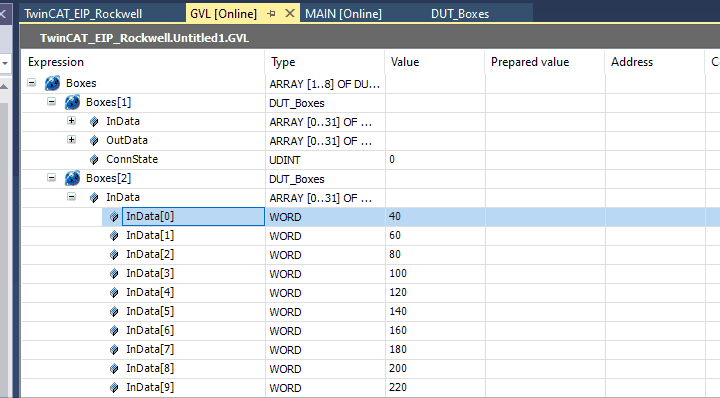The height and width of the screenshot is (398, 720).
Task: Click the value 60 of InData[1]
Action: tap(395, 235)
